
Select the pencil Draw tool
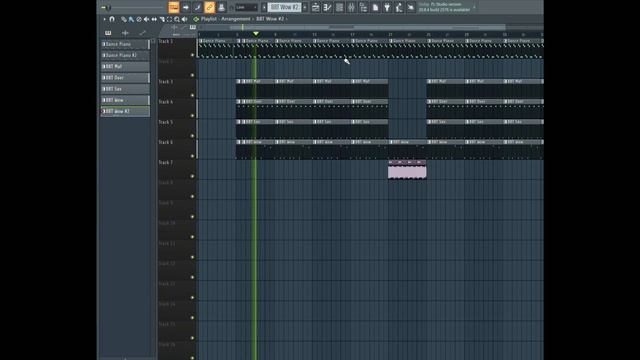tap(124, 19)
